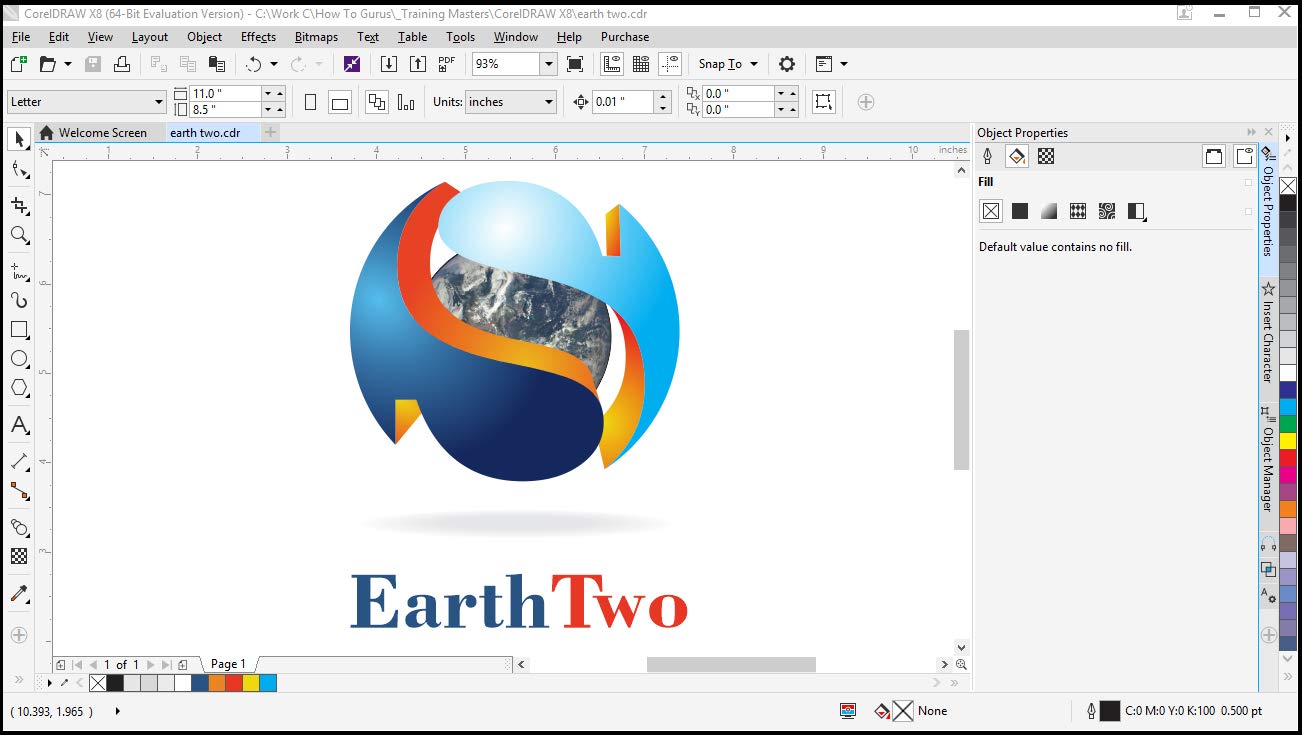The image size is (1302, 735).
Task: Expand the Letter page size dropdown
Action: tap(158, 102)
